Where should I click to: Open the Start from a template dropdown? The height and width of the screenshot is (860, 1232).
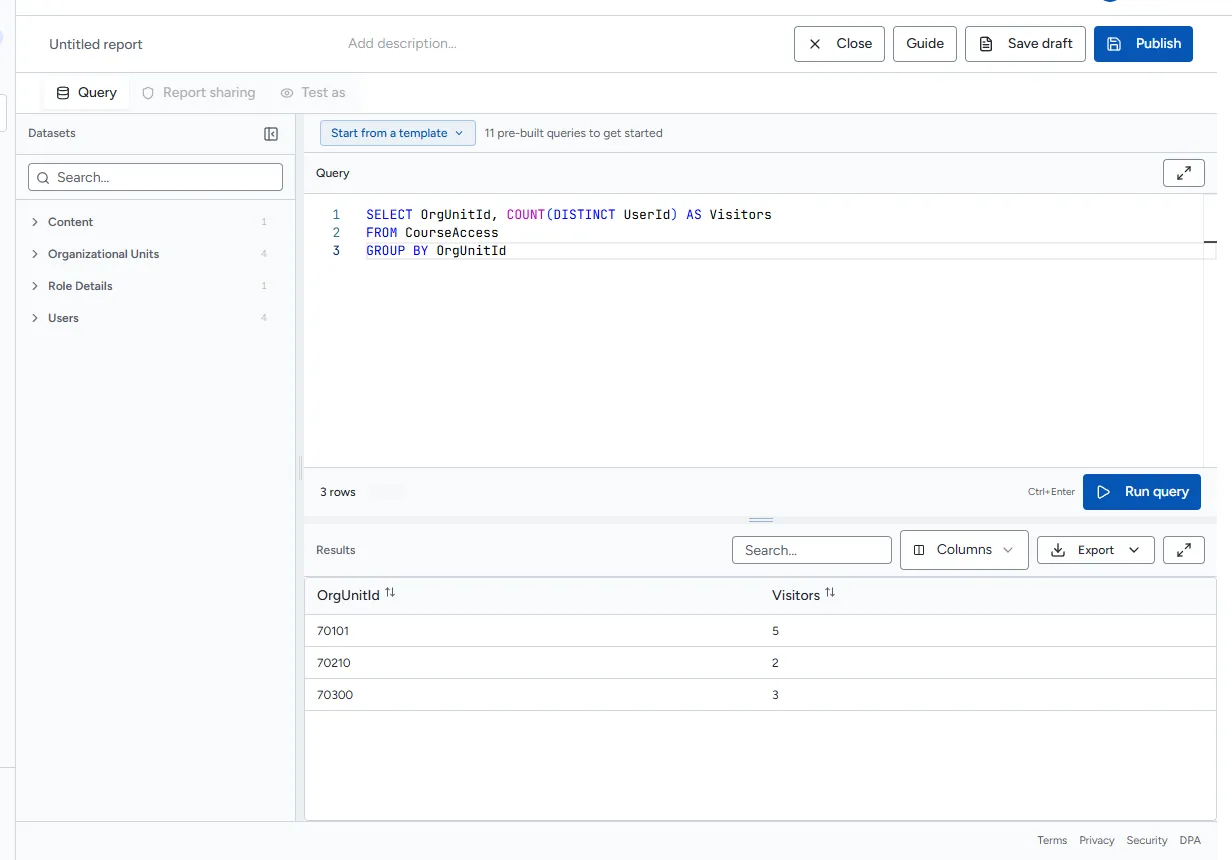(398, 133)
